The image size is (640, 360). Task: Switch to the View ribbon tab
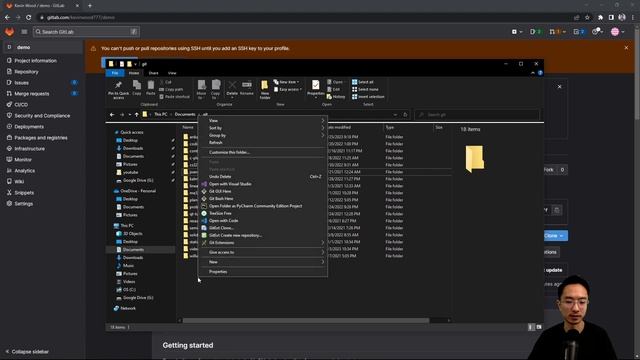click(172, 73)
